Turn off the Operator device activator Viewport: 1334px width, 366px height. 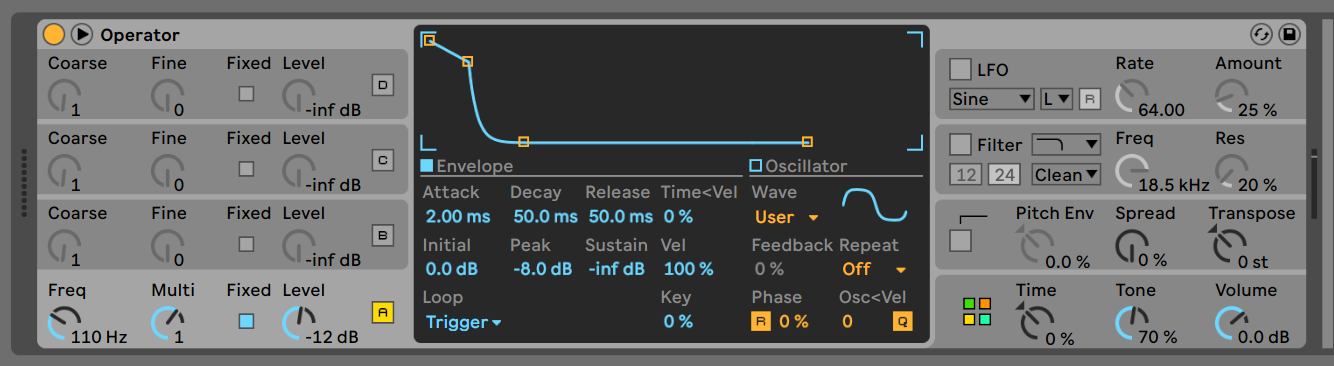pyautogui.click(x=54, y=35)
